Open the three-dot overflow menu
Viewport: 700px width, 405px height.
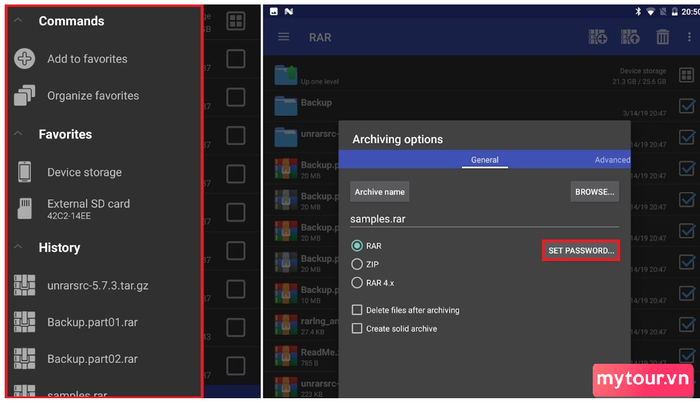[x=689, y=37]
